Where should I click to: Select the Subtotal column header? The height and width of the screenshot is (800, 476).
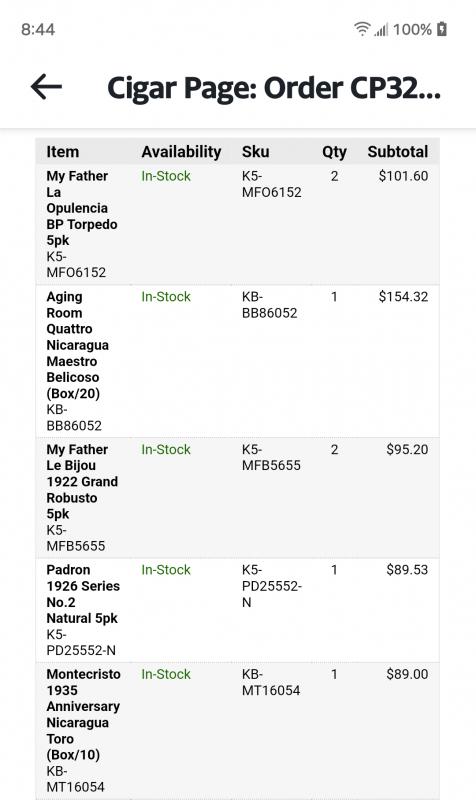397,152
